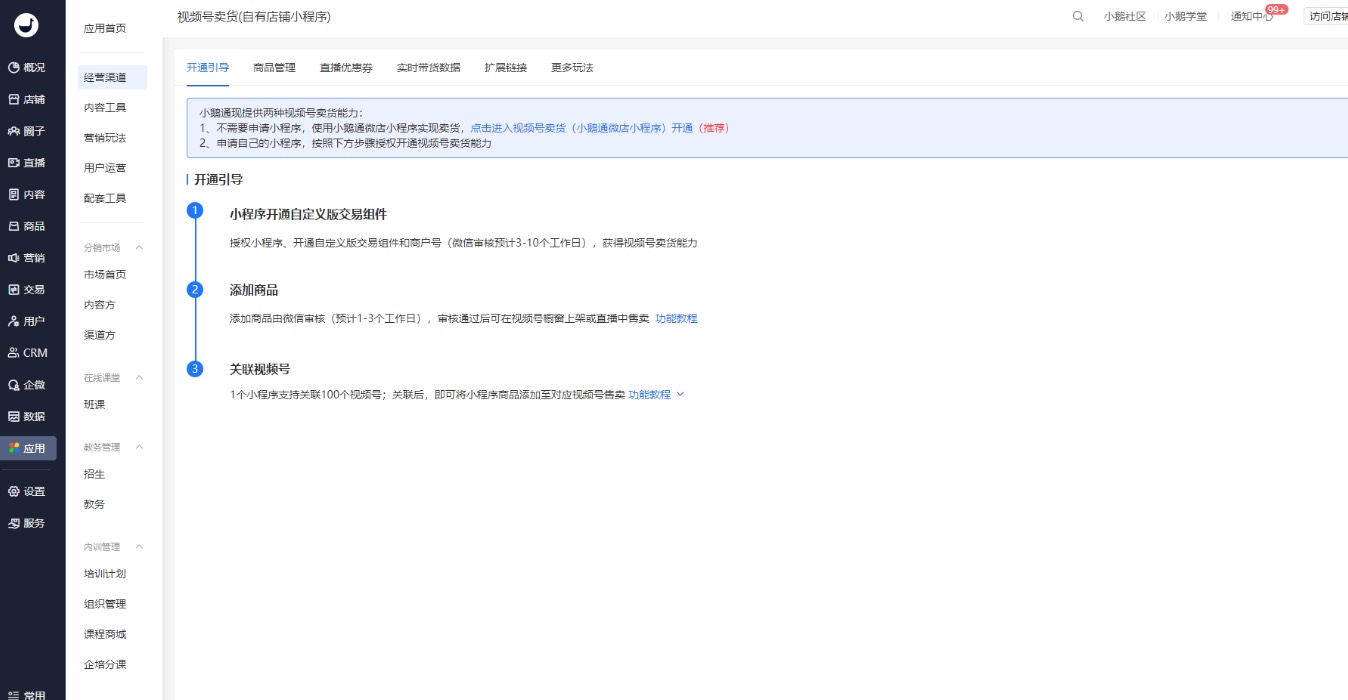Click 点击进入视频号卖货 link in notice
The height and width of the screenshot is (700, 1348).
click(581, 128)
